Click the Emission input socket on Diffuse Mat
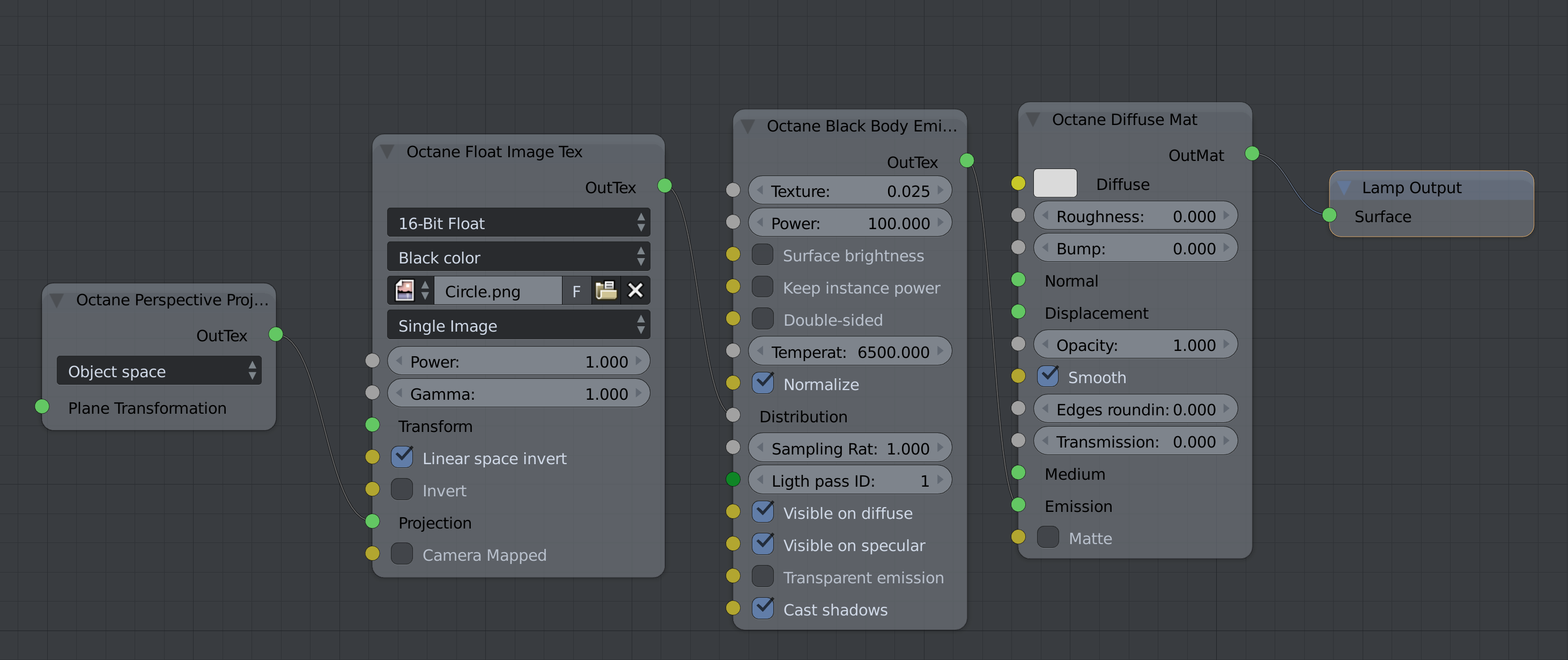 point(1018,505)
